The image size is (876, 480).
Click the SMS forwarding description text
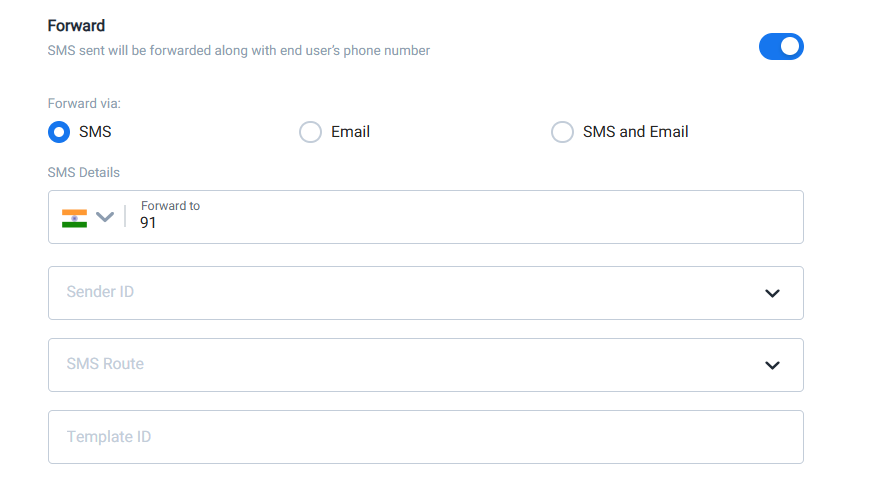pos(239,51)
